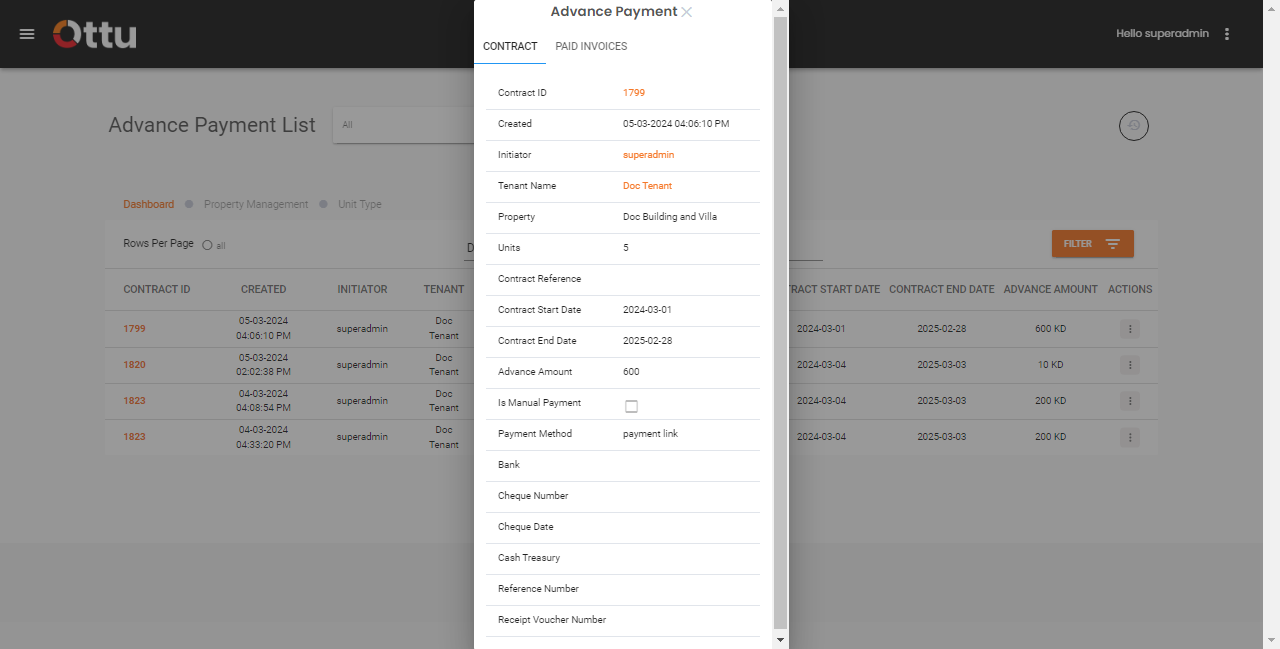Select the CONTRACT tab
Viewport: 1280px width, 649px height.
click(x=510, y=46)
